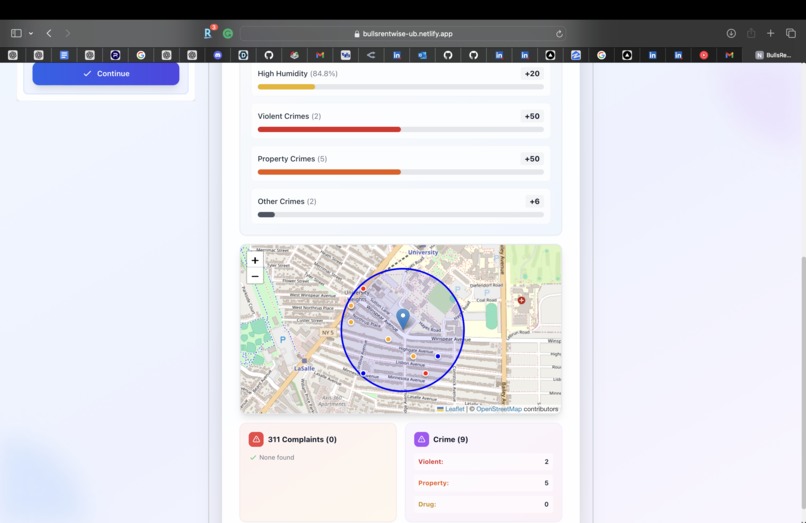The width and height of the screenshot is (806, 523).
Task: Click the blue location pin marker
Action: click(403, 319)
